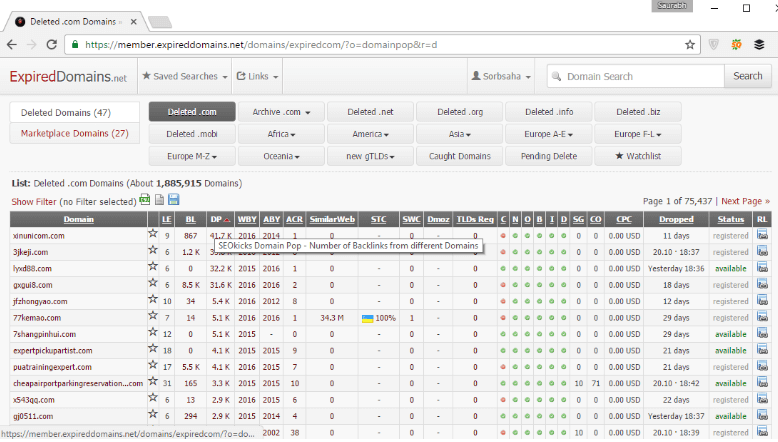Click the SEO extension icon in toolbar
The image size is (778, 442).
(736, 45)
